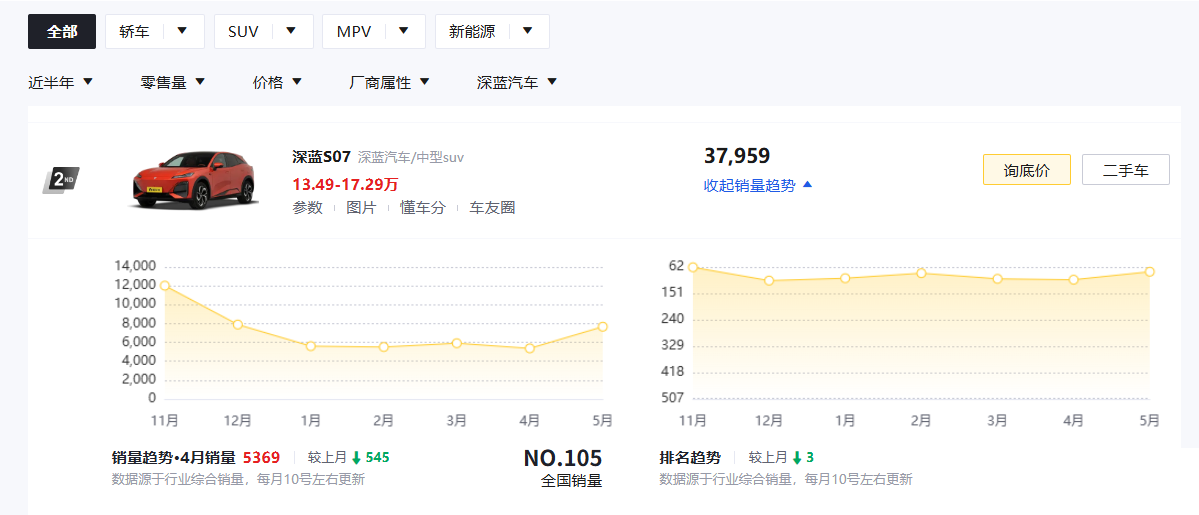Expand the 零售量 filter
Screen dimensions: 1199x515
[173, 83]
